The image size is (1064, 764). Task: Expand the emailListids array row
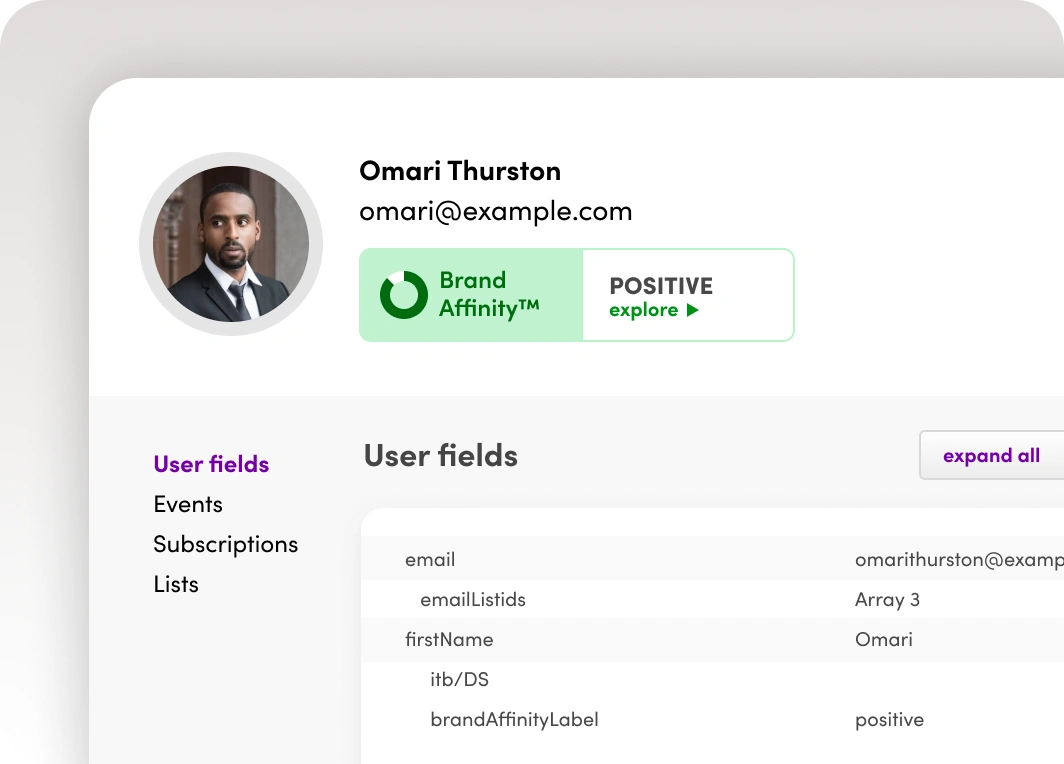[712, 599]
